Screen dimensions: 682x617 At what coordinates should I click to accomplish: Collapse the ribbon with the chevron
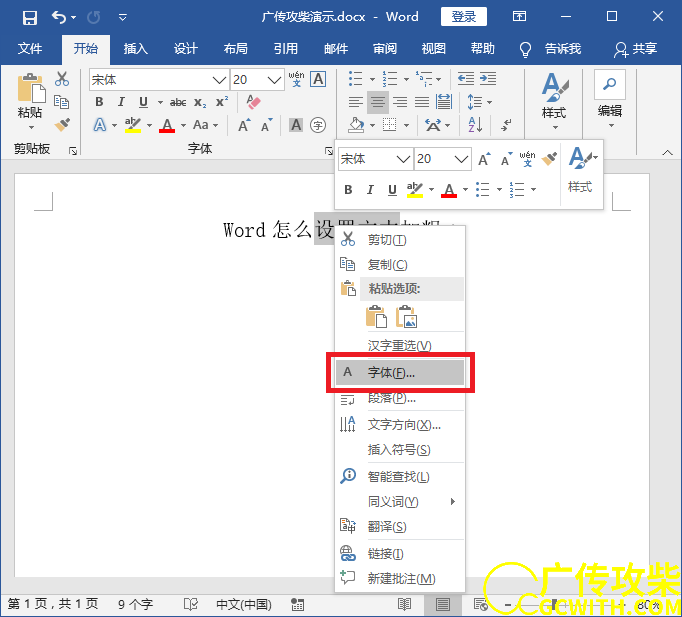point(668,152)
